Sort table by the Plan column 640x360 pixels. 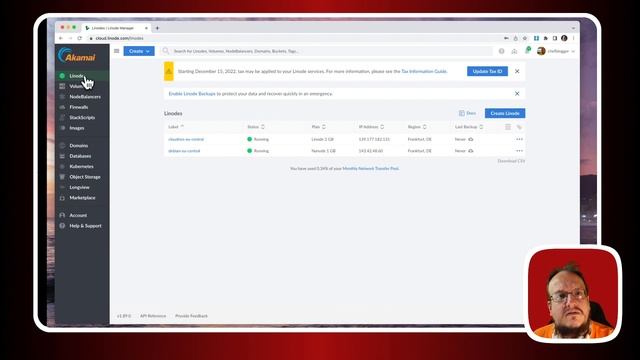[x=318, y=127]
